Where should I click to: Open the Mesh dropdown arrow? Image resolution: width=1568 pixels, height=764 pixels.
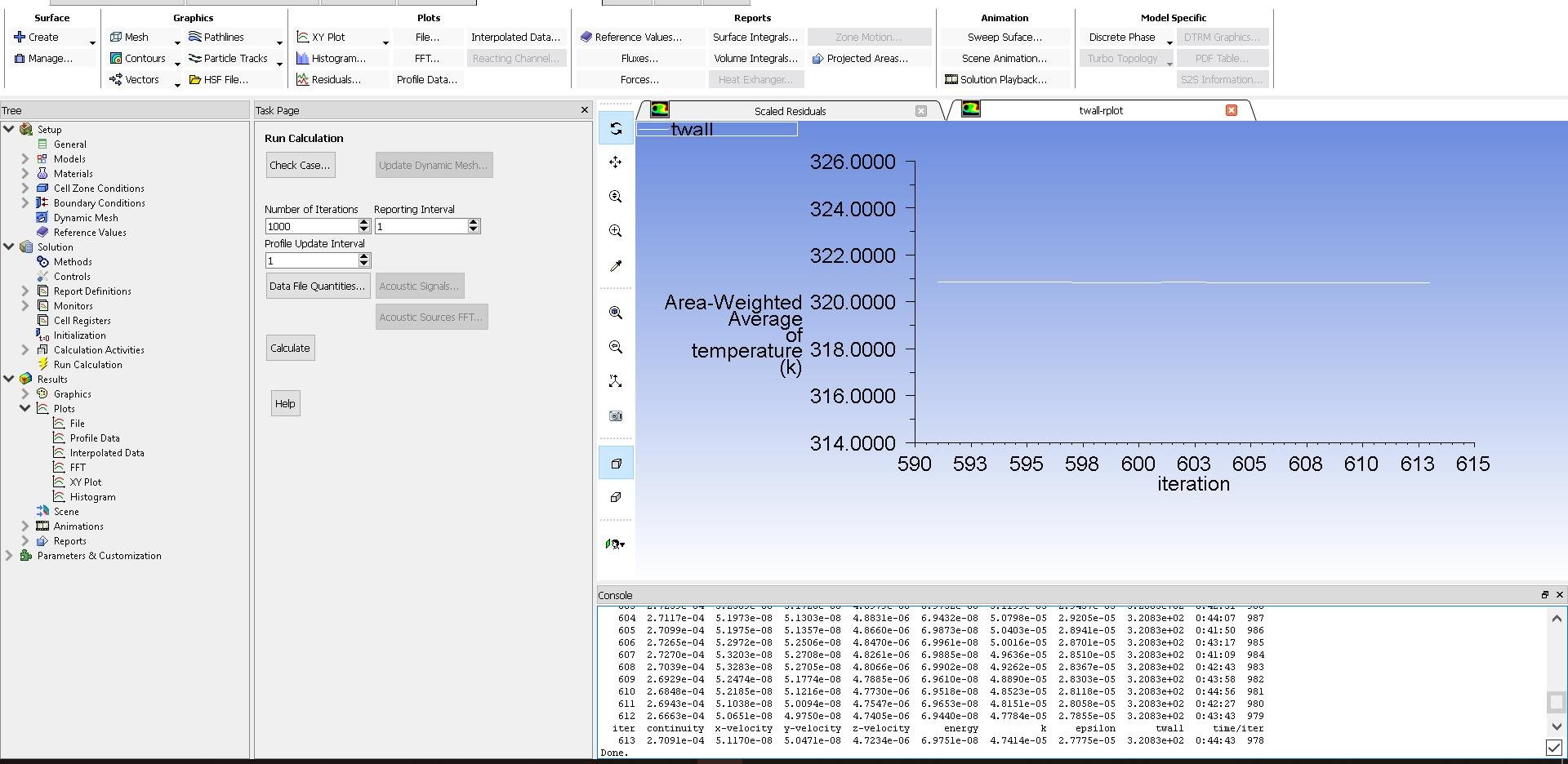(177, 42)
